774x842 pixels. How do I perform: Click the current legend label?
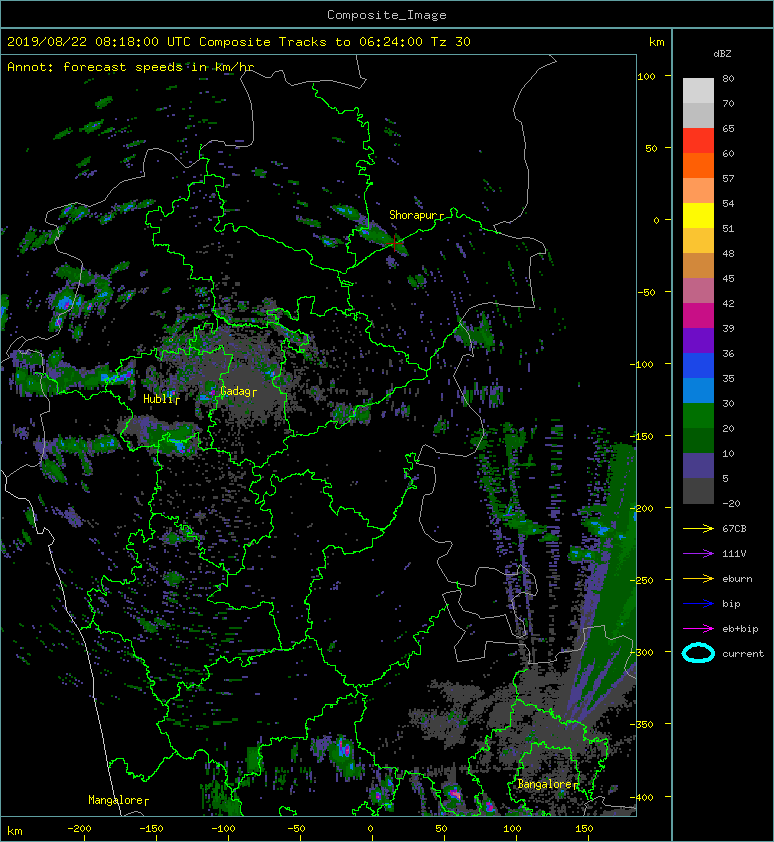[x=743, y=654]
